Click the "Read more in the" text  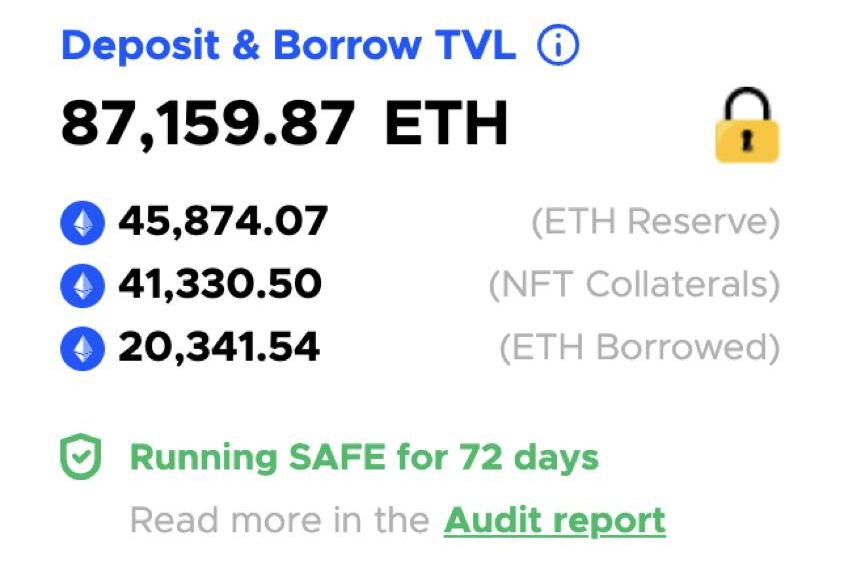(x=281, y=520)
